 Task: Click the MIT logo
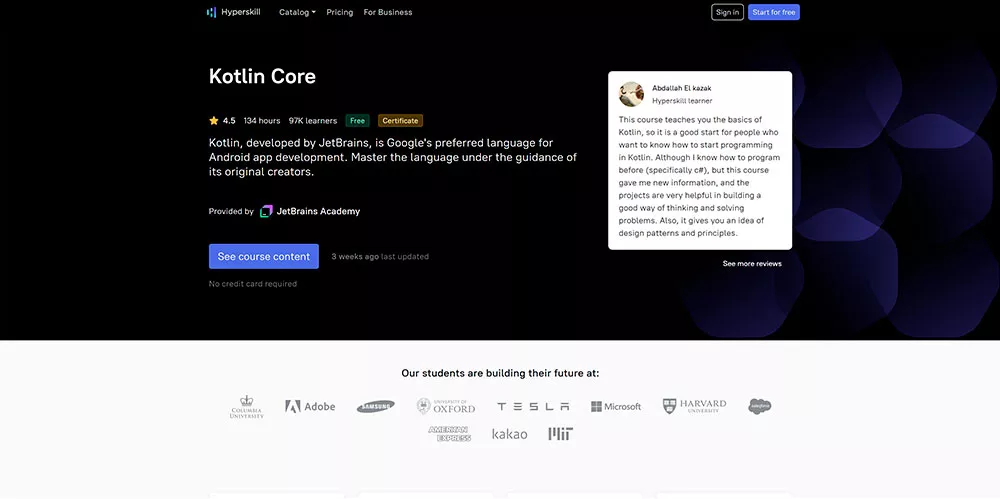tap(561, 434)
